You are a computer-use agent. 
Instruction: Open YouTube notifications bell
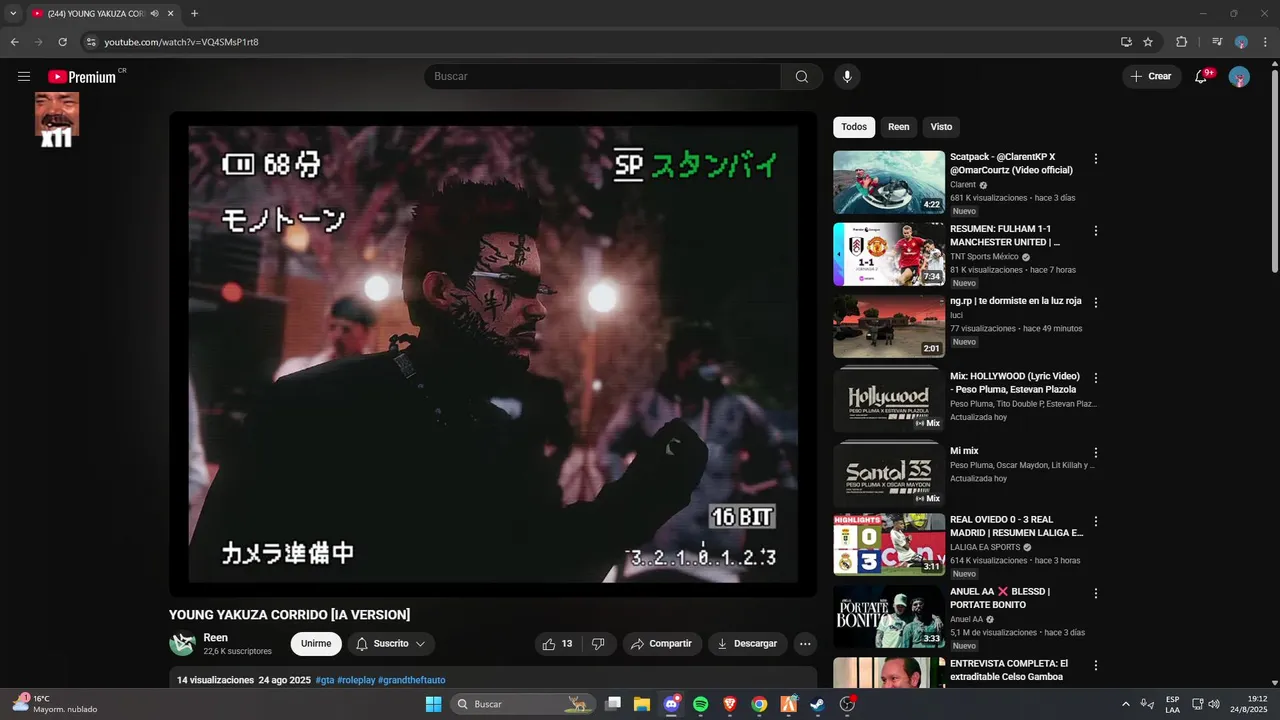pyautogui.click(x=1202, y=77)
